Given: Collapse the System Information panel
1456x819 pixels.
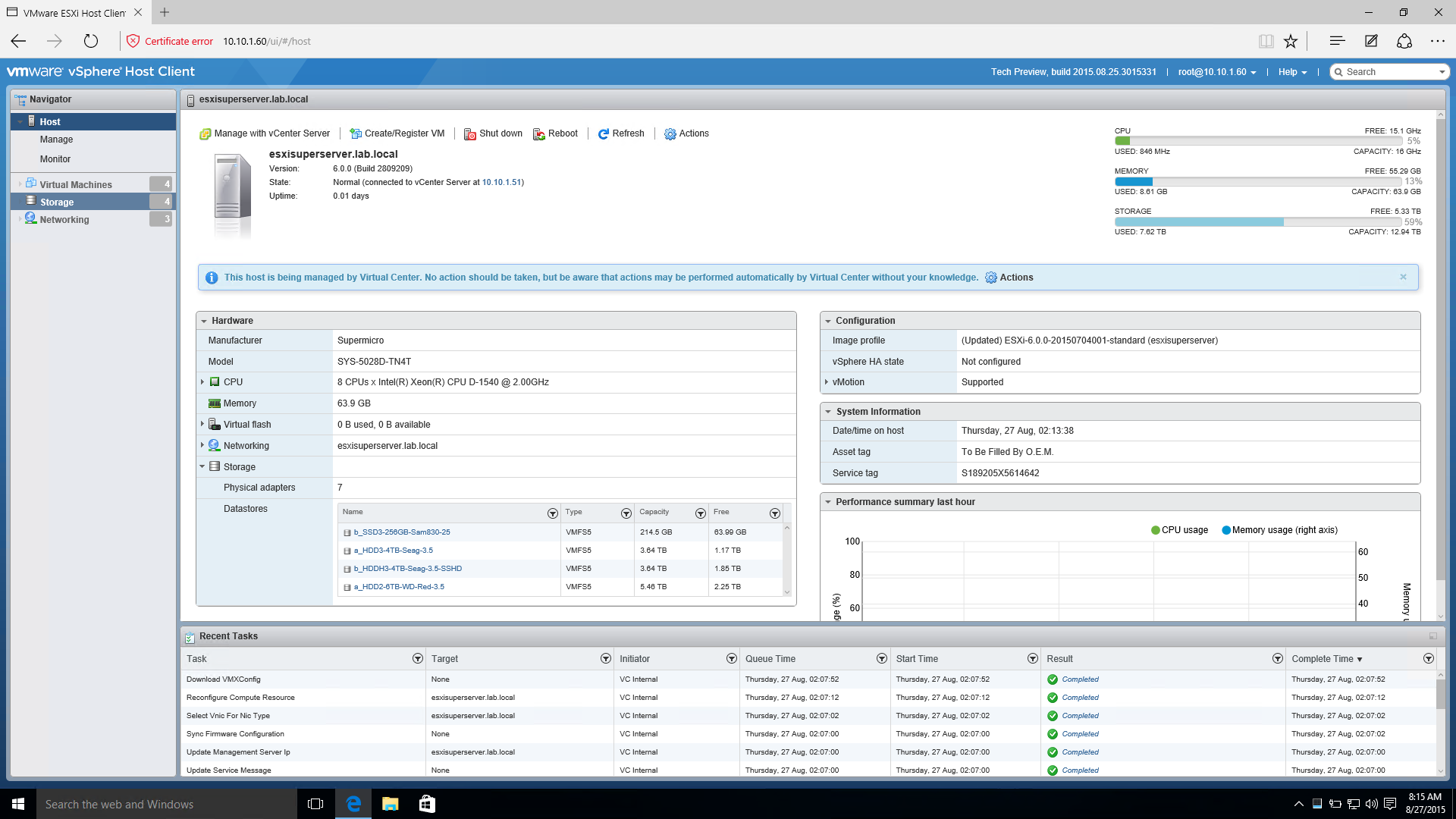Looking at the screenshot, I should pos(828,412).
